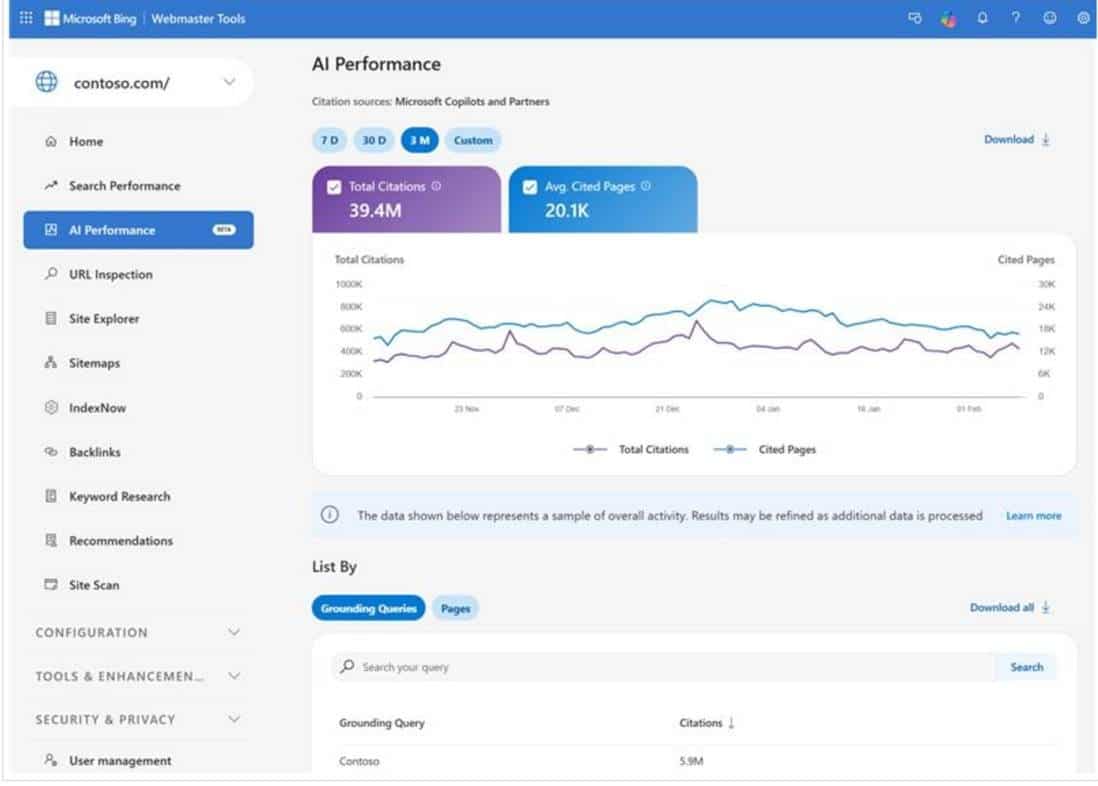Click the 39.4M total citations value

point(375,210)
